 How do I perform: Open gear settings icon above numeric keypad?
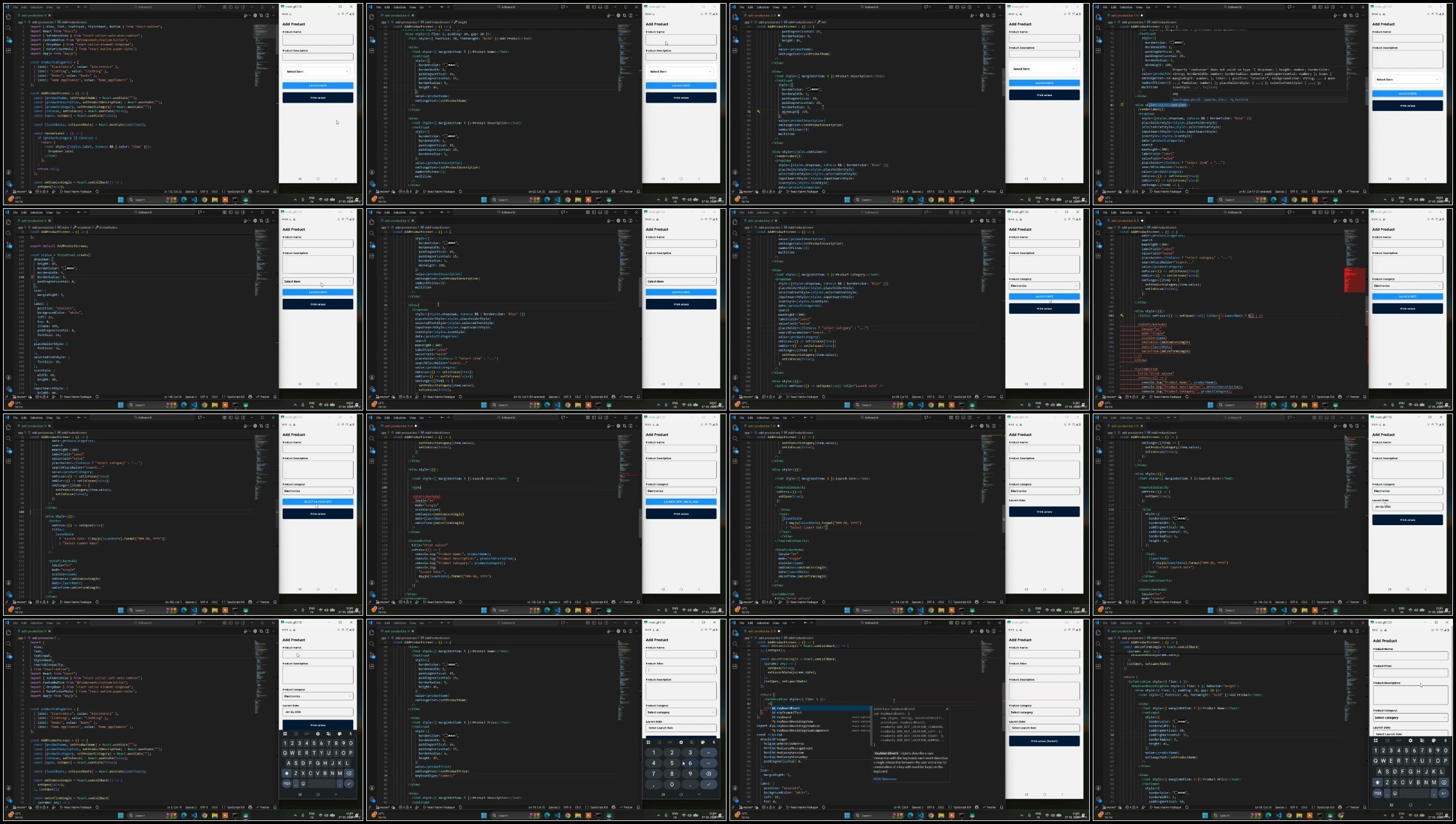[x=681, y=742]
